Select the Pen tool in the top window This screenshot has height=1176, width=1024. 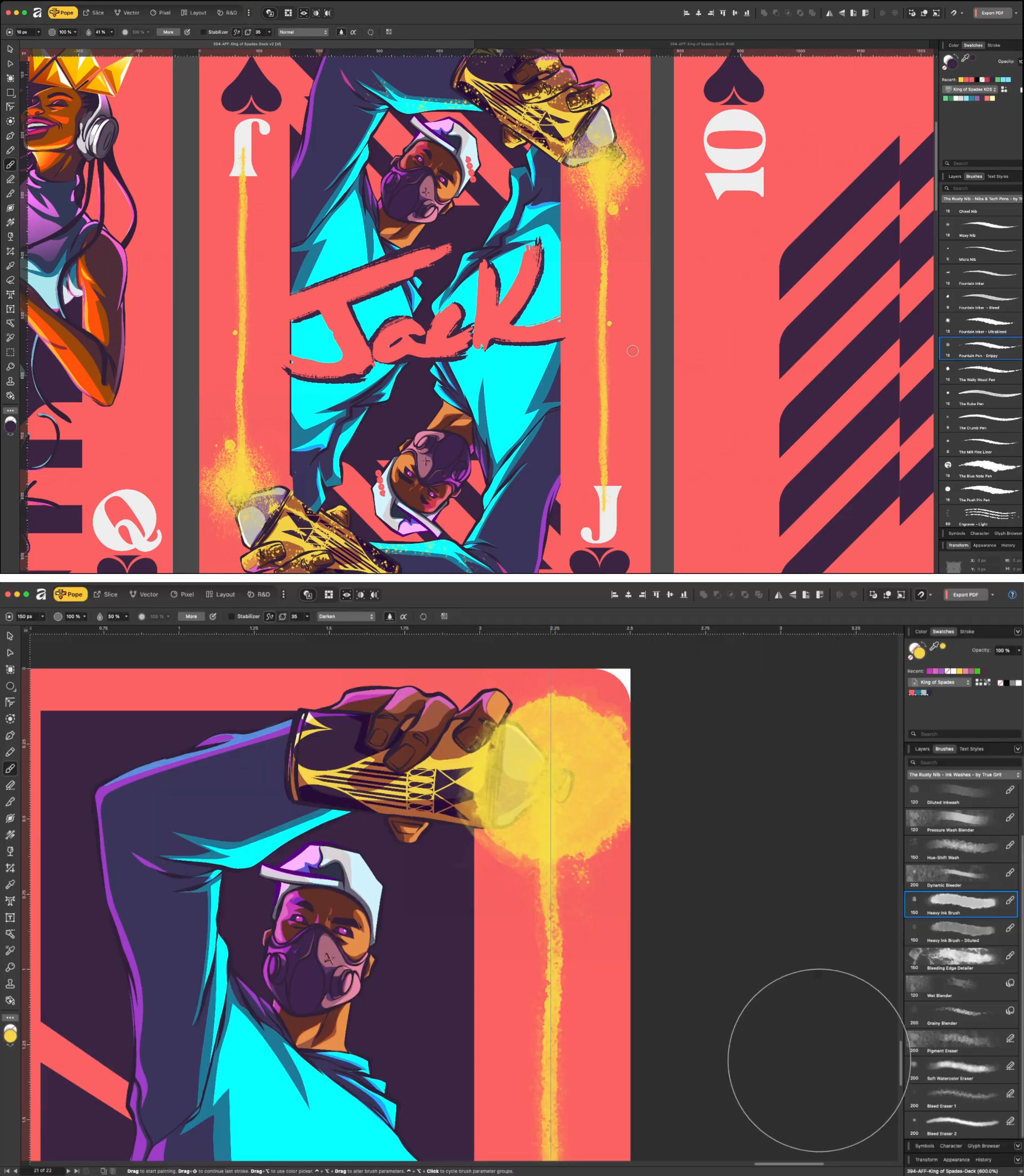coord(10,136)
